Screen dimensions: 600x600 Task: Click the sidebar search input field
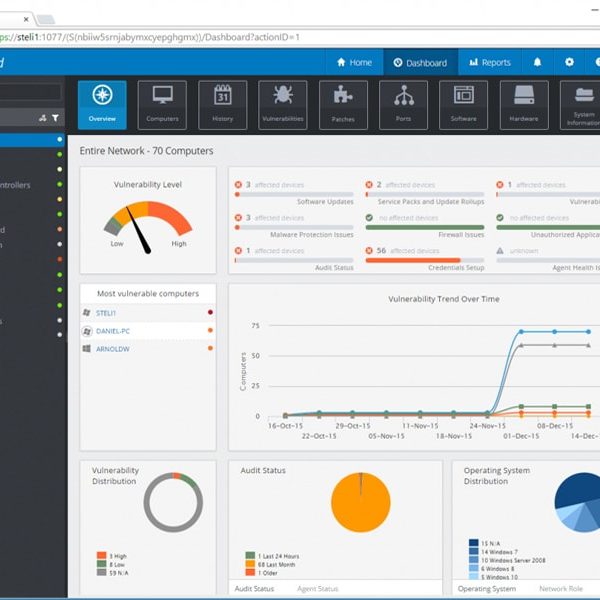click(x=30, y=92)
